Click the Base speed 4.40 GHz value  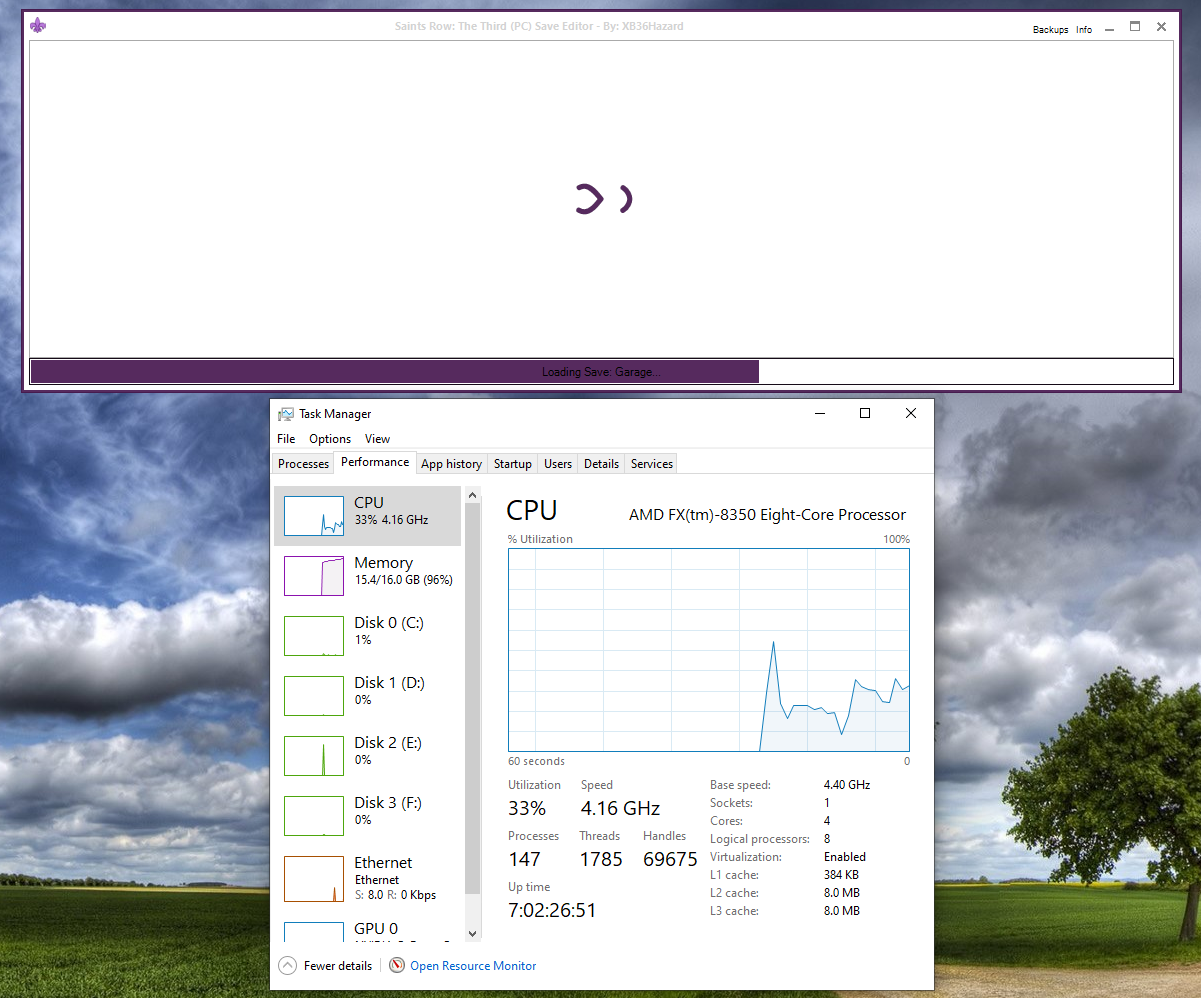coord(847,785)
